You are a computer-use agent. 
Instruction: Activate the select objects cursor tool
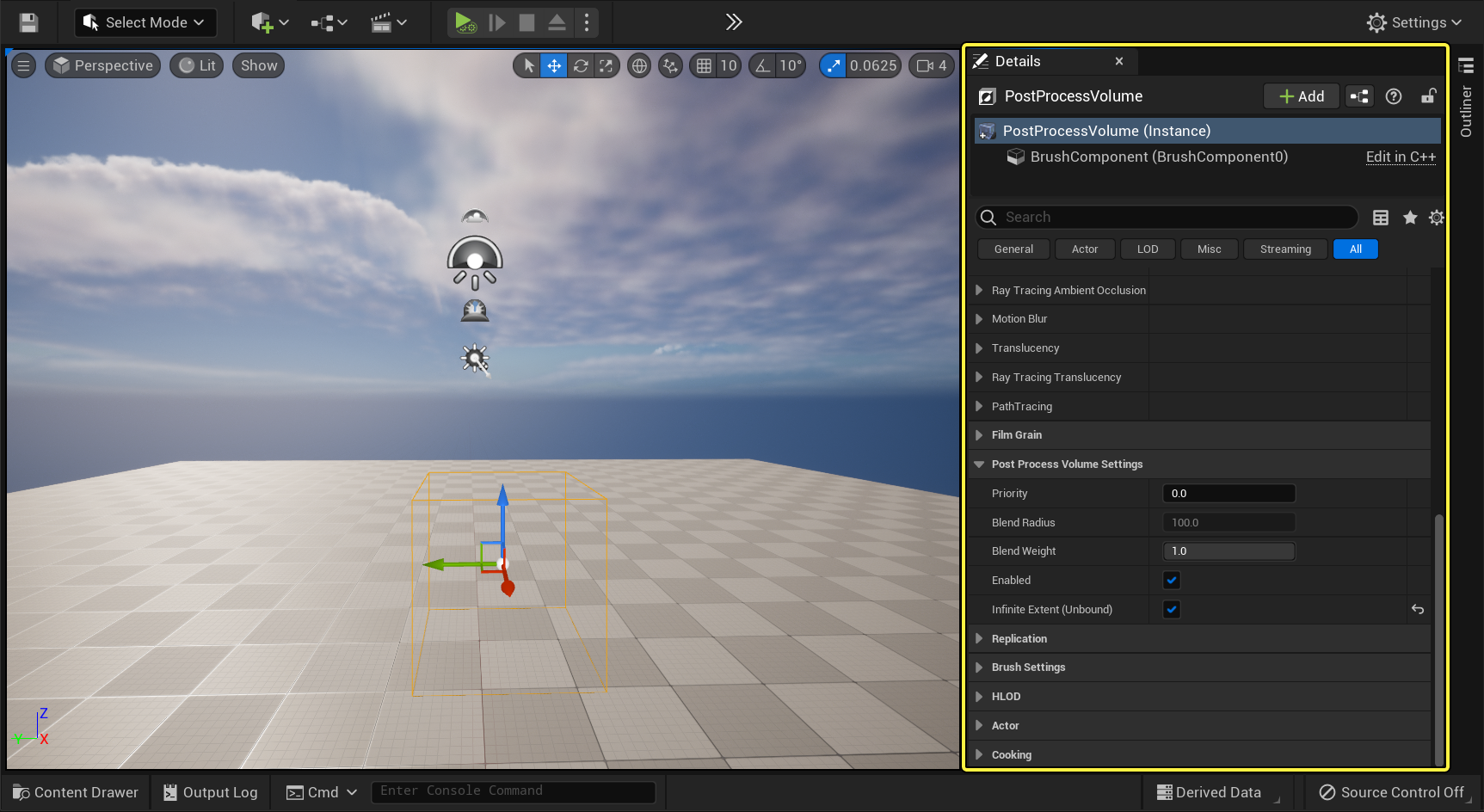click(x=529, y=65)
